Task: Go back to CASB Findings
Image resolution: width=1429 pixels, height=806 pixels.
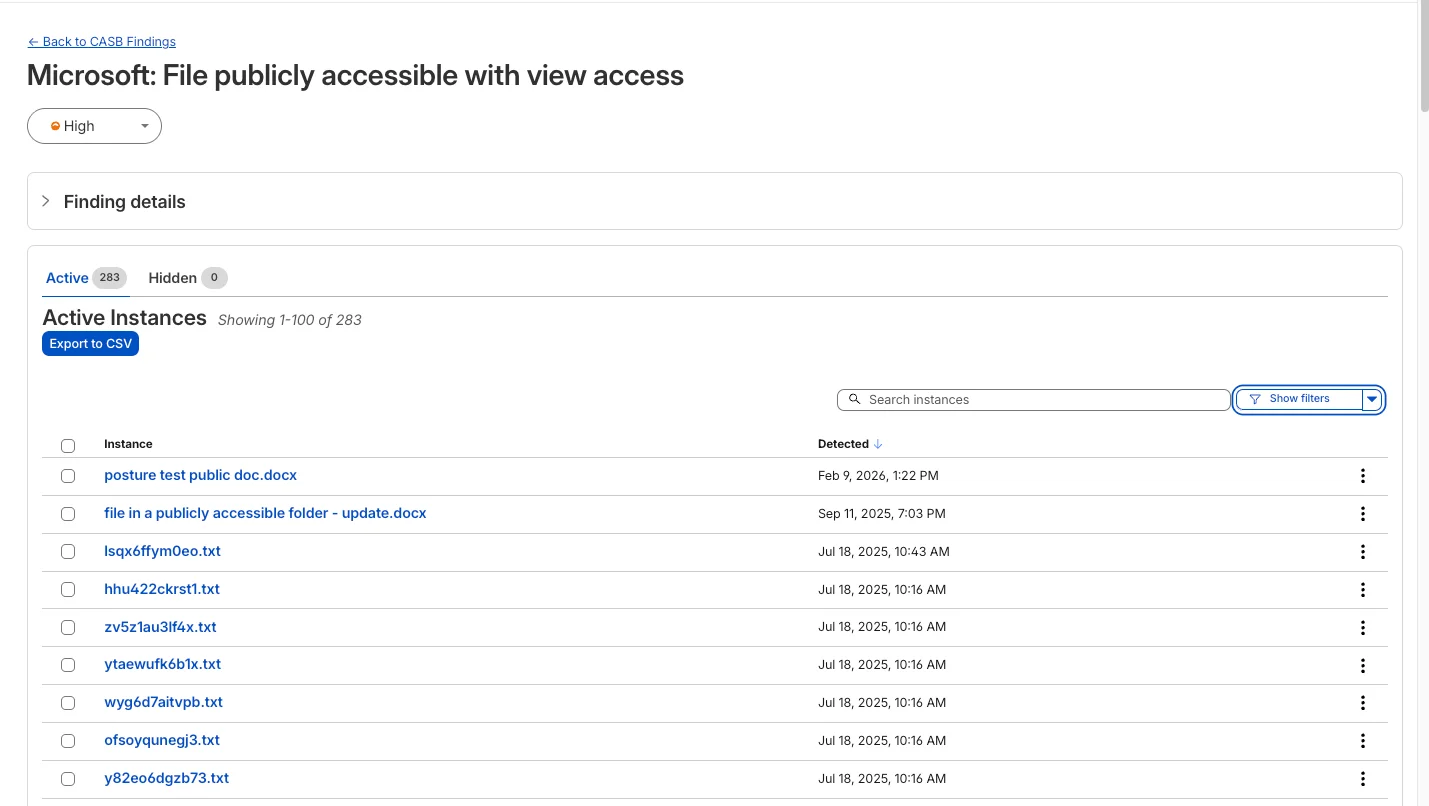Action: tap(101, 42)
